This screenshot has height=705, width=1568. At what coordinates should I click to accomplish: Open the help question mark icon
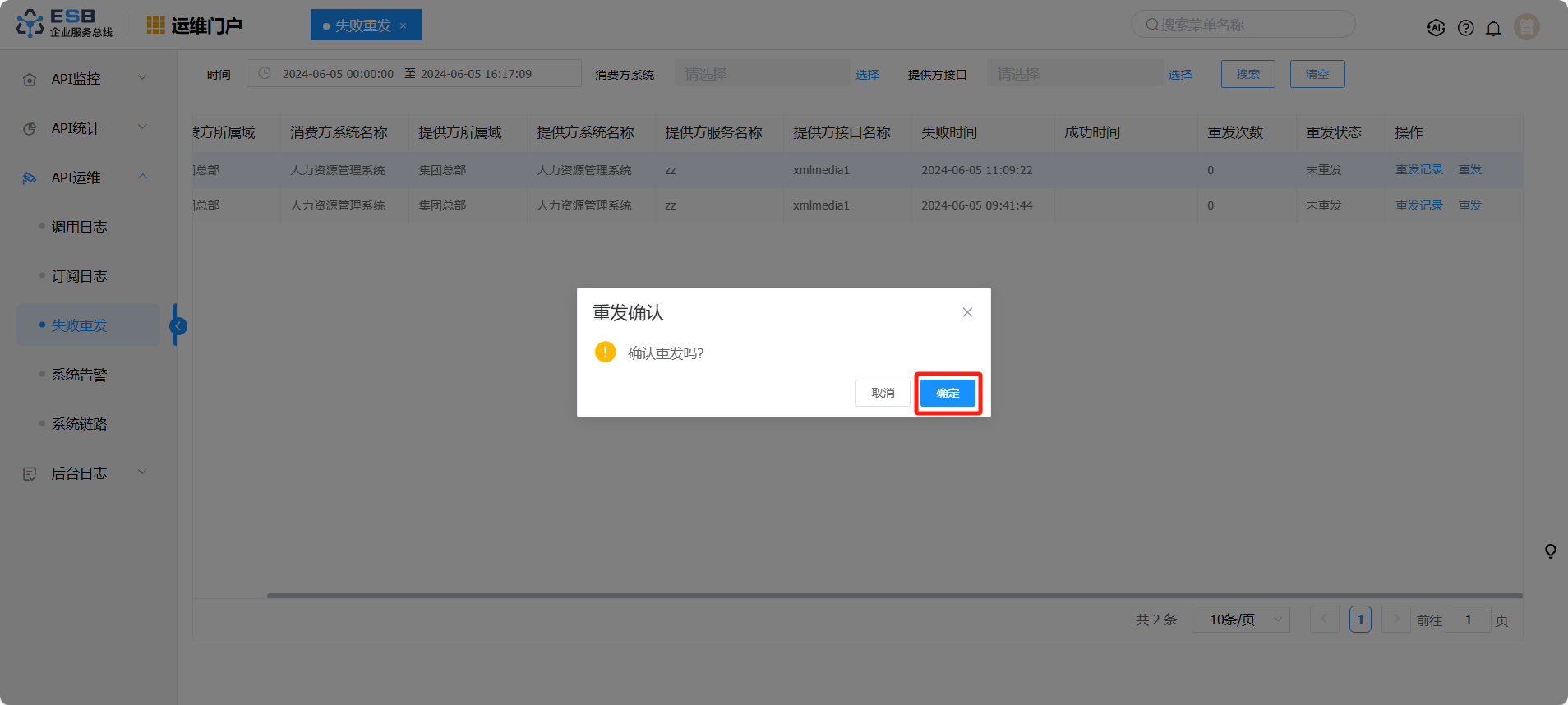pos(1465,28)
